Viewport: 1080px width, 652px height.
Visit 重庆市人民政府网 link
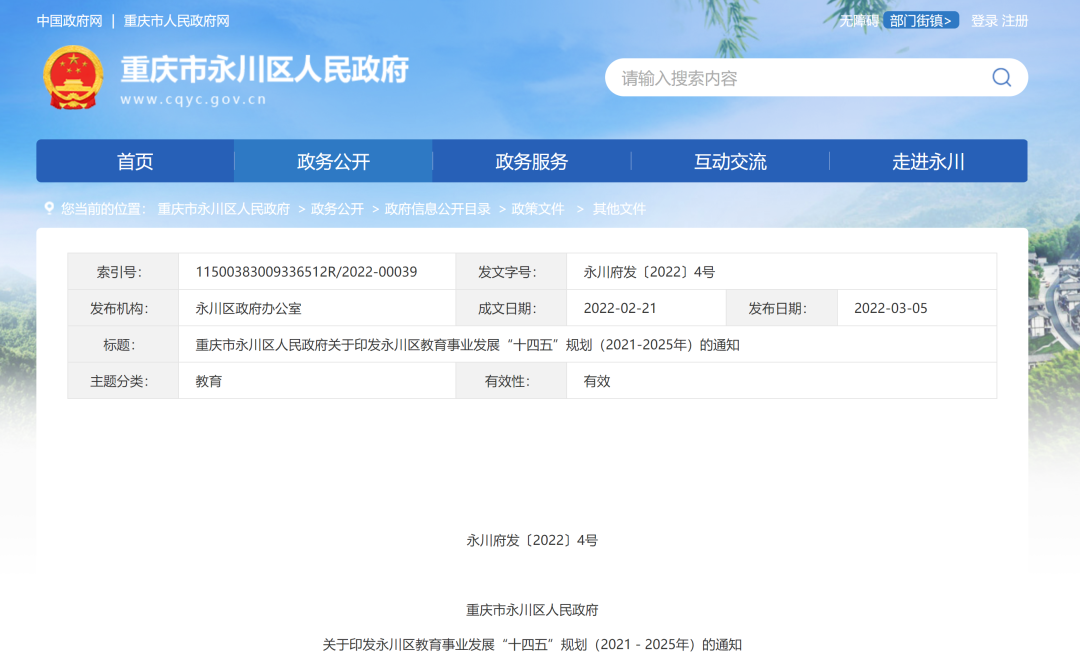point(175,19)
